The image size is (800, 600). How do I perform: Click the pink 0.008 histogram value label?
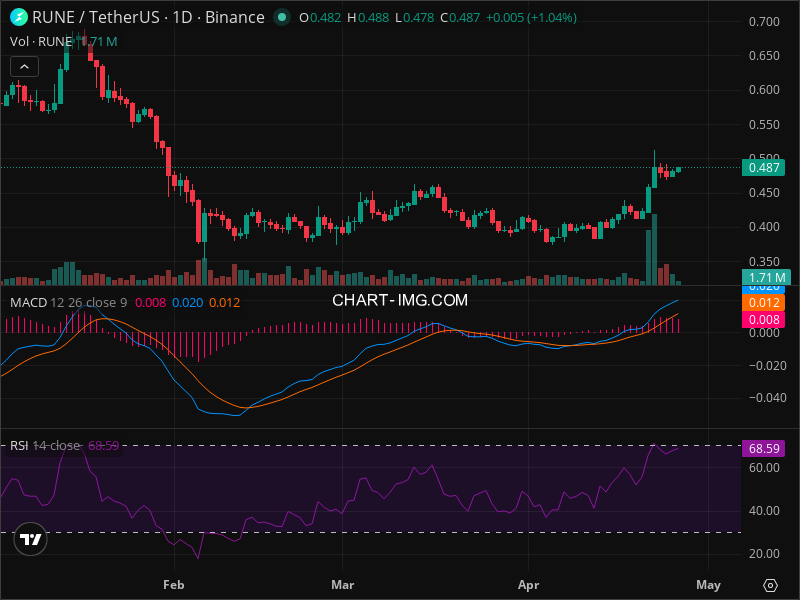click(763, 319)
